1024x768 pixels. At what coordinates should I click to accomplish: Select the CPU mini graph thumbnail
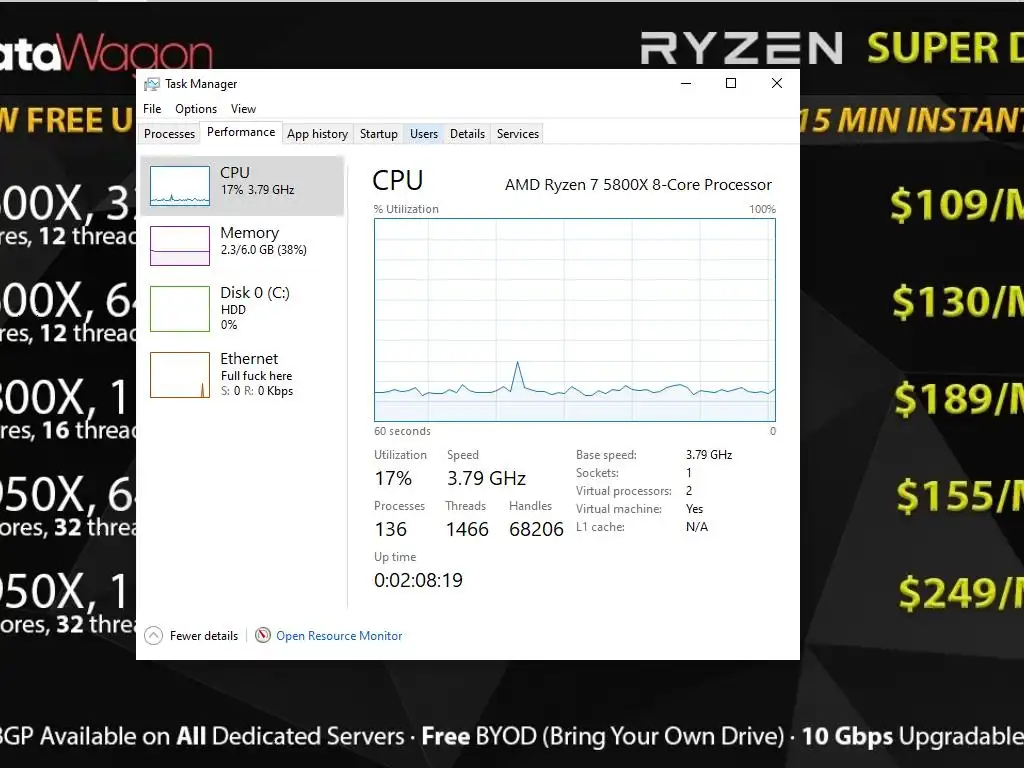pyautogui.click(x=180, y=185)
